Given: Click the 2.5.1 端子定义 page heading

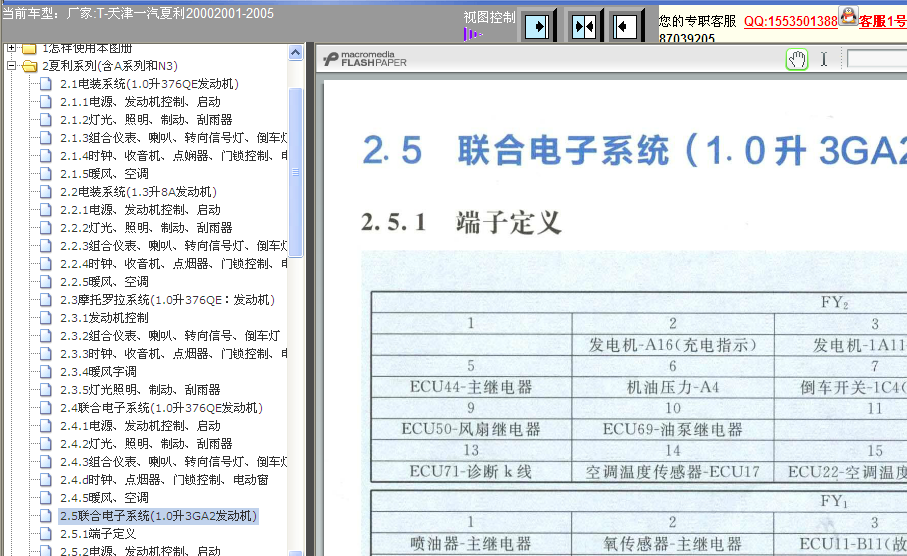Looking at the screenshot, I should (x=461, y=222).
